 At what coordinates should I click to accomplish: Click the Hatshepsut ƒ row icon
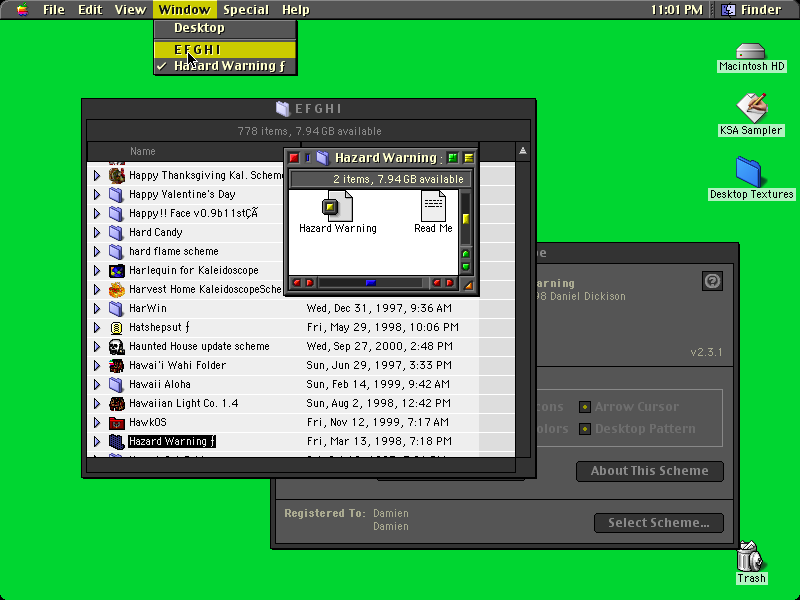116,328
